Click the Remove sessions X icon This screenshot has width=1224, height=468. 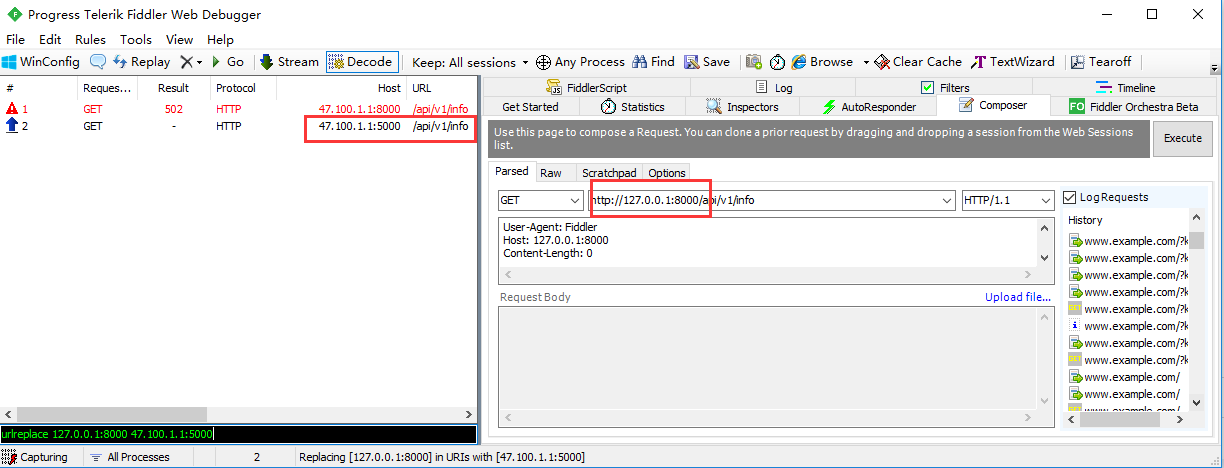(x=186, y=62)
